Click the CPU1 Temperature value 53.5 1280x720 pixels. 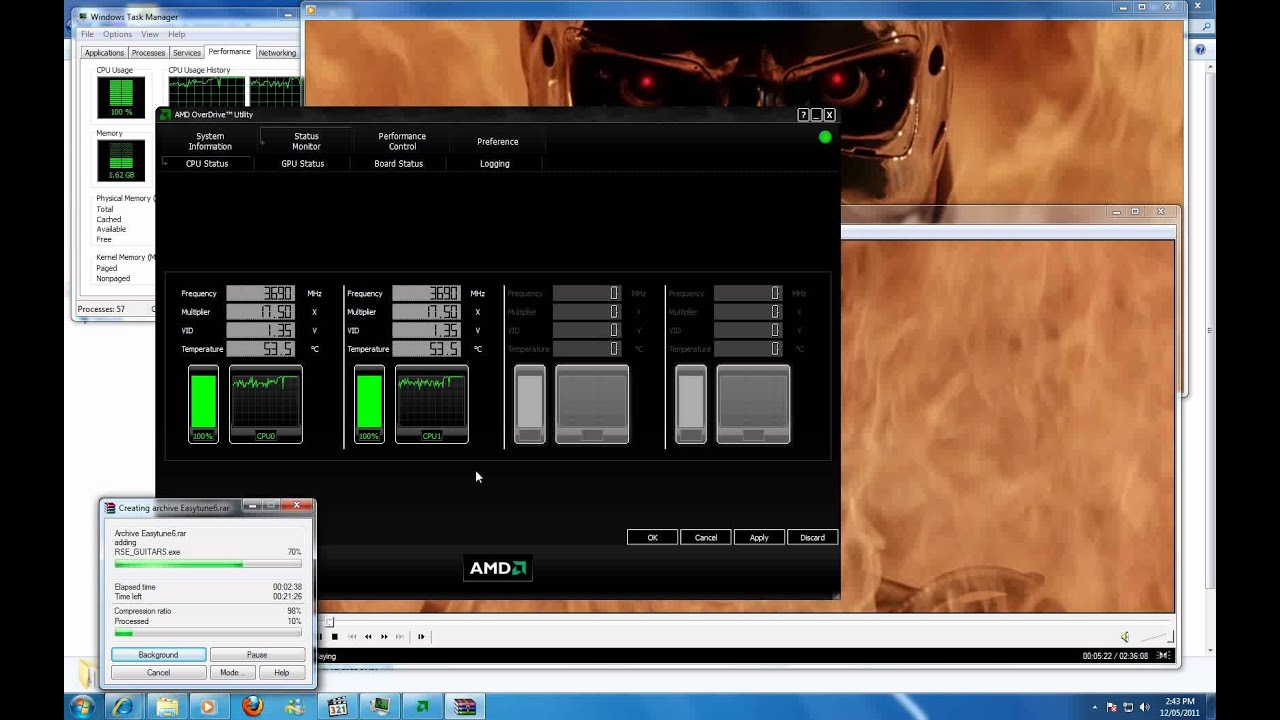427,349
